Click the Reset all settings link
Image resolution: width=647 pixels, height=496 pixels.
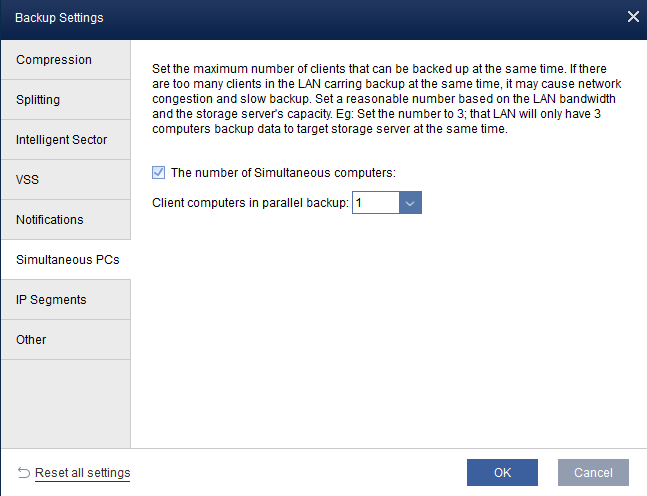pyautogui.click(x=82, y=473)
